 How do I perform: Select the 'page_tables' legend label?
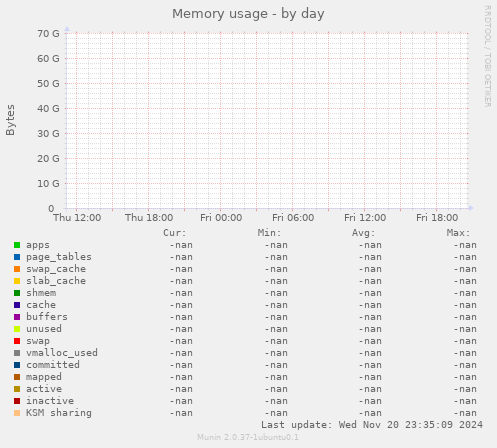tap(59, 257)
